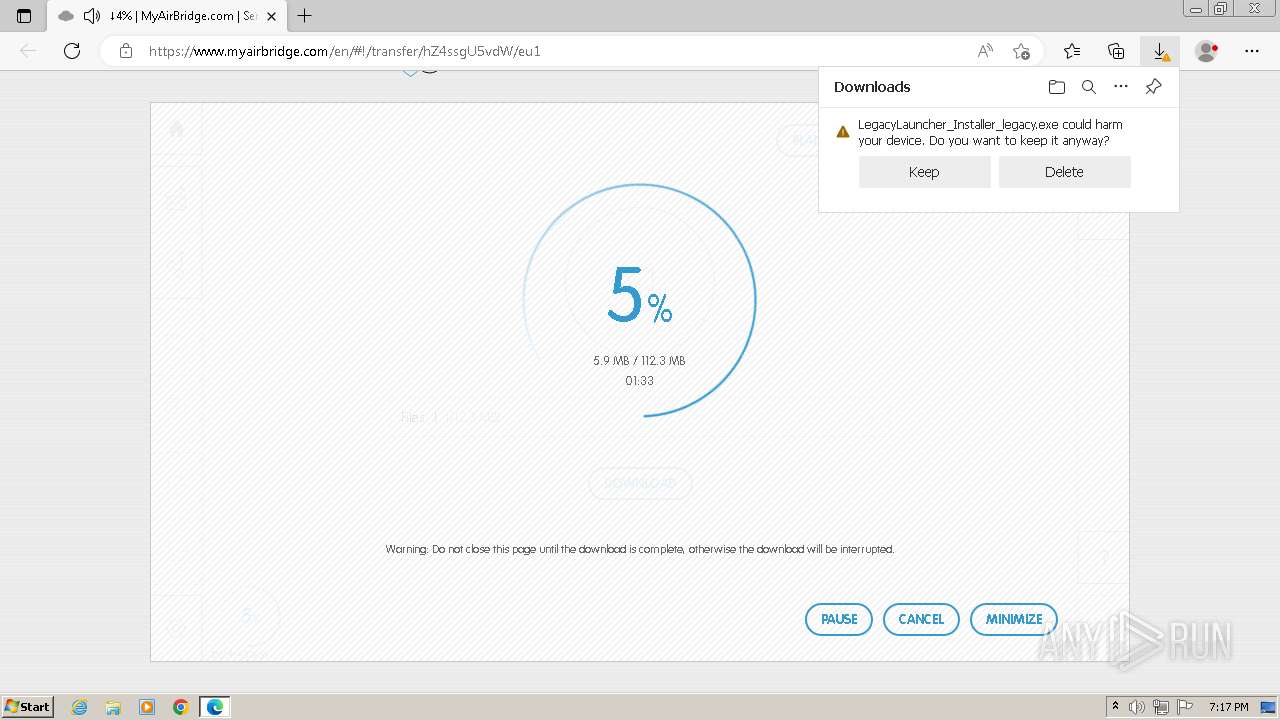Click the 5% circular progress indicator
The image size is (1280, 720).
640,300
